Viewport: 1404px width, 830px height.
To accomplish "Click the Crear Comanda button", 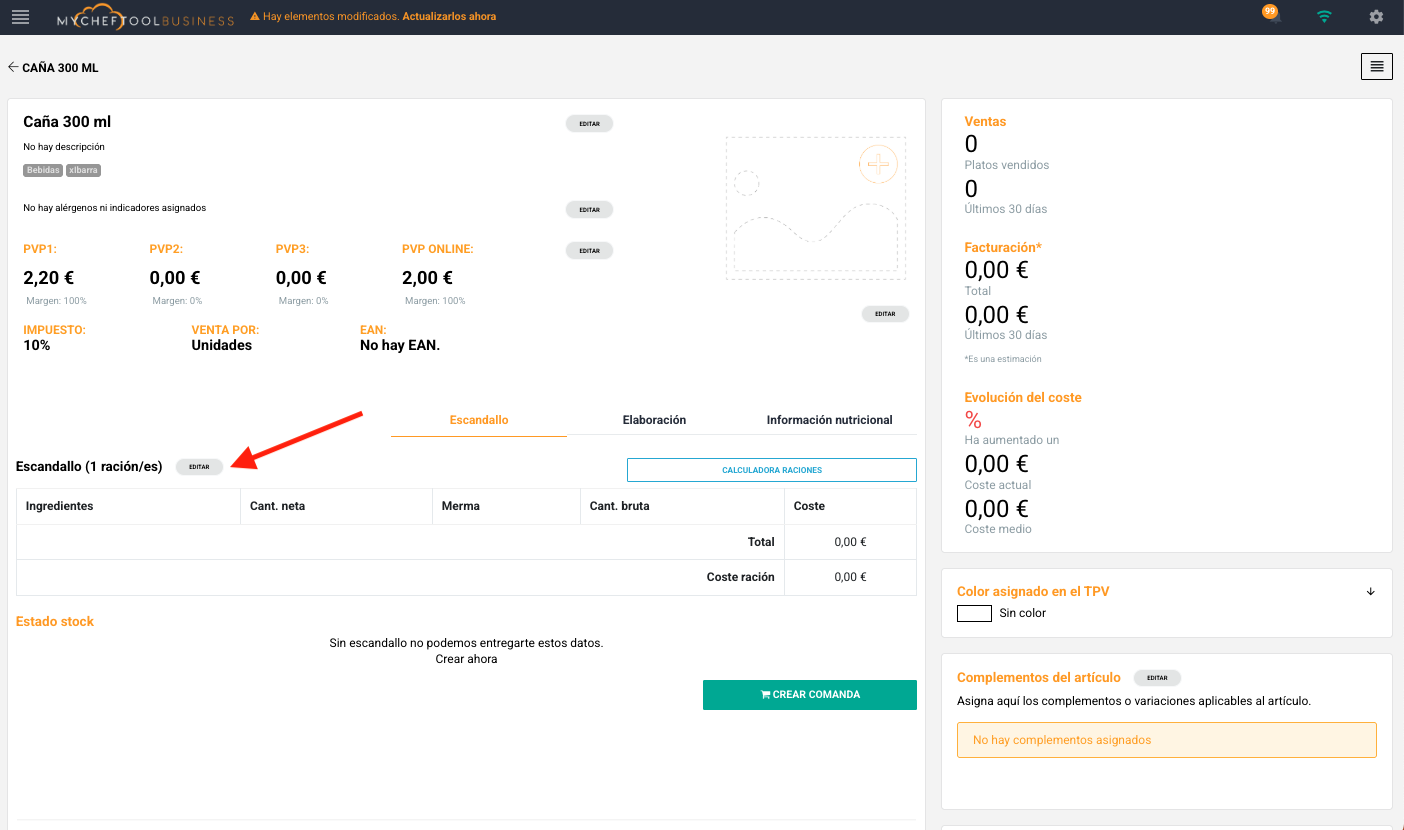I will click(x=809, y=695).
